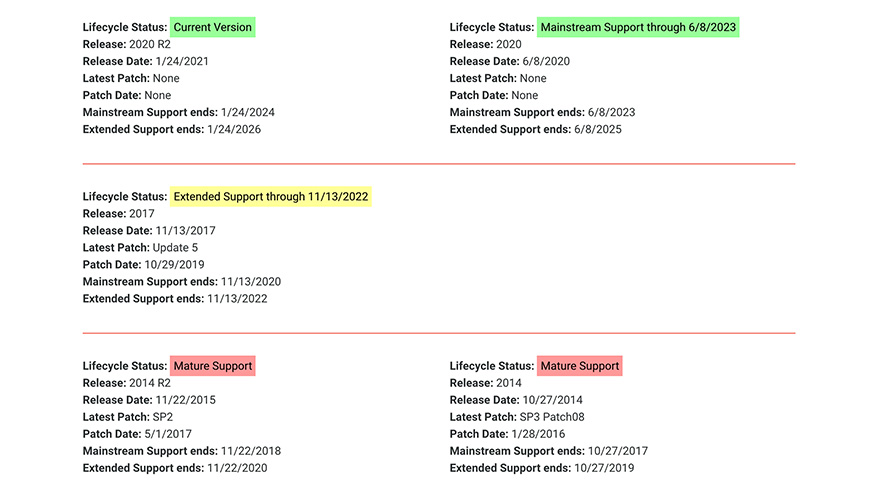Click Mature Support badge above Release 2014

(580, 366)
